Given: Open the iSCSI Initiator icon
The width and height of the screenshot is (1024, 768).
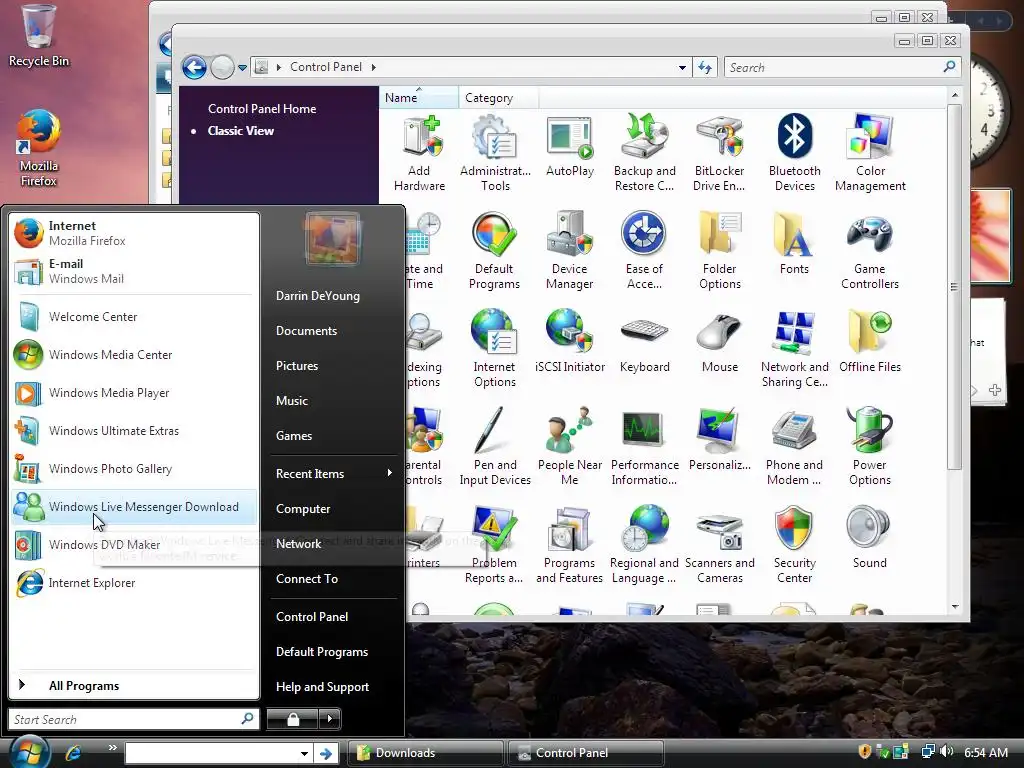Looking at the screenshot, I should [x=569, y=342].
